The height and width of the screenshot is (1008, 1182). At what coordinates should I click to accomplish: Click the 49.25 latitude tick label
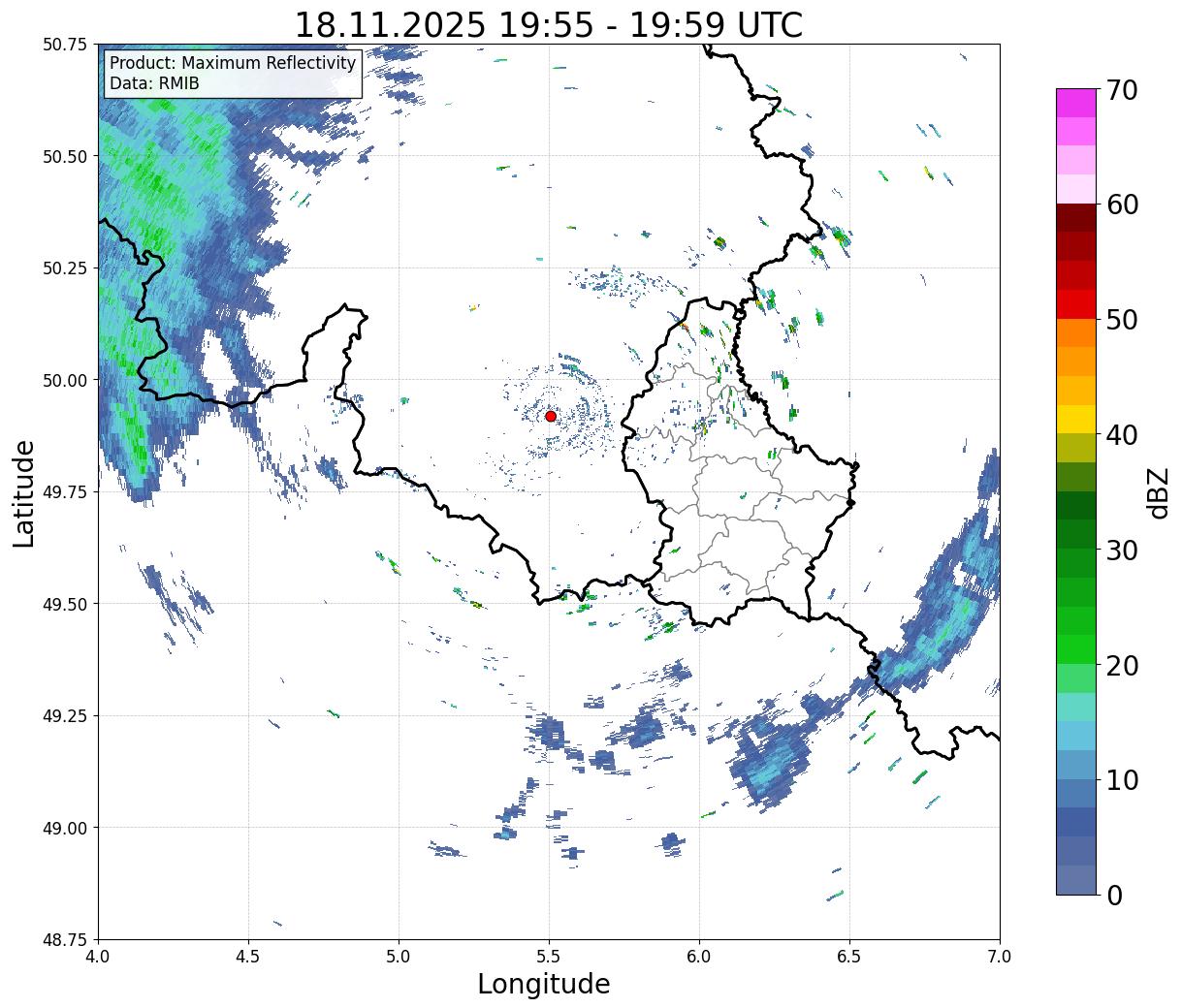65,716
